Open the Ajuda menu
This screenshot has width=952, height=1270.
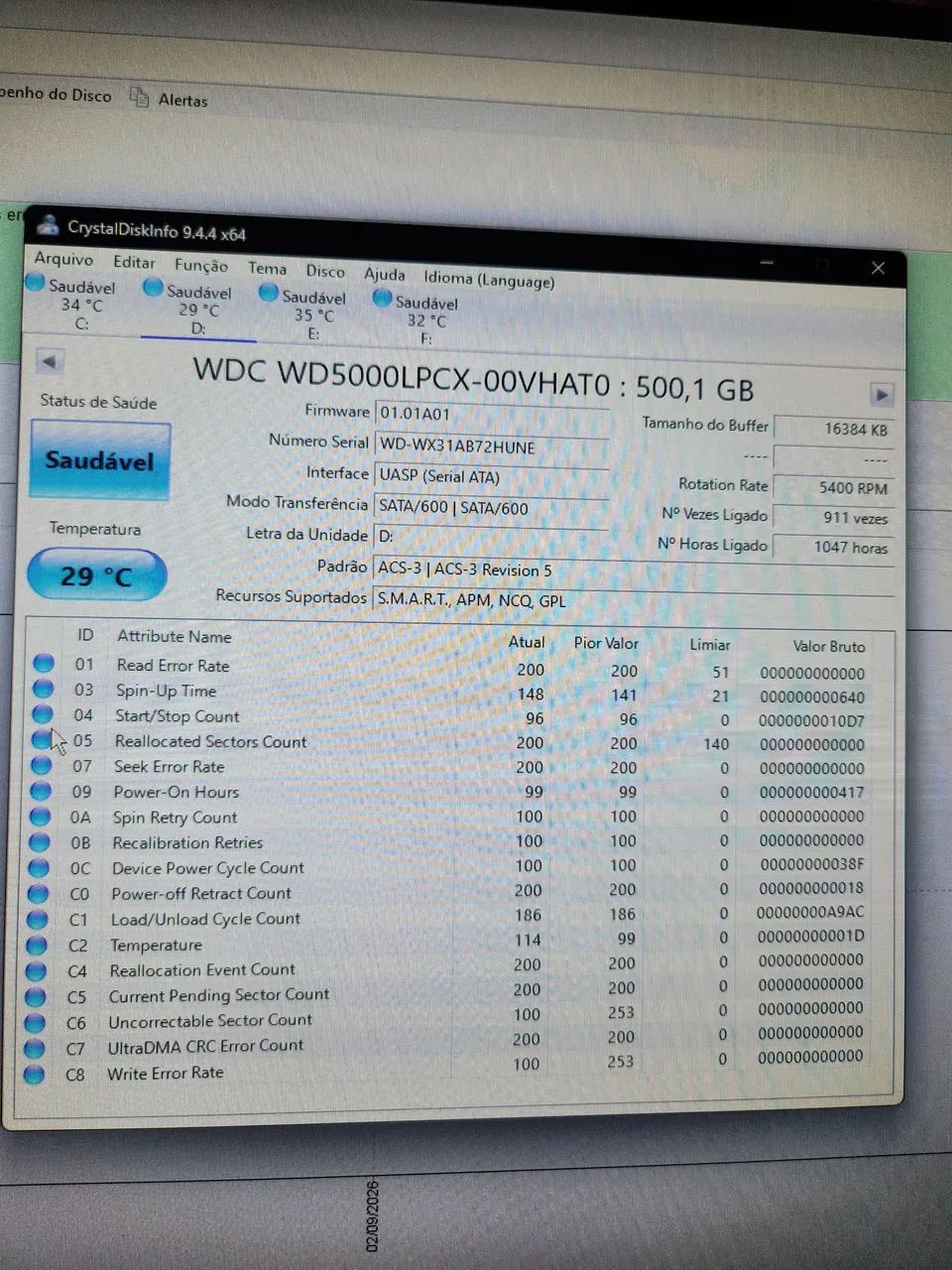coord(384,275)
